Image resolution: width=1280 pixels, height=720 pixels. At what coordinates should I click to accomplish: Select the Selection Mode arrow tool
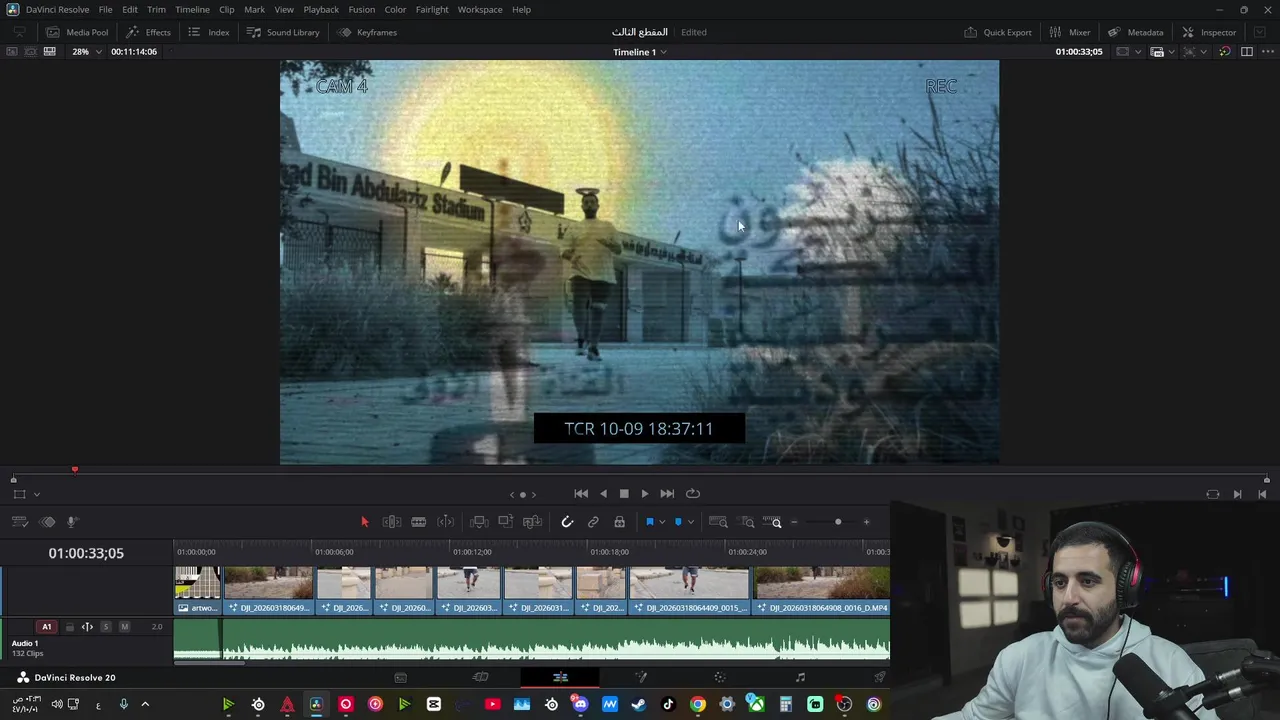364,522
